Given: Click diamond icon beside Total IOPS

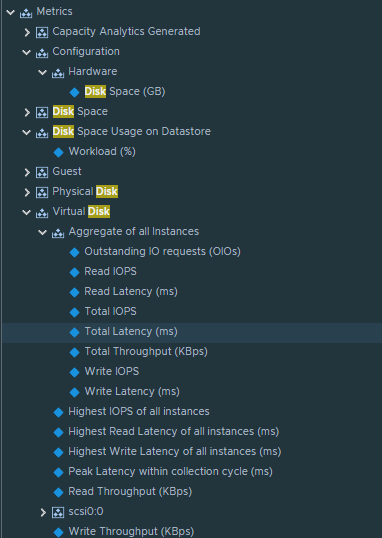Looking at the screenshot, I should click(74, 312).
